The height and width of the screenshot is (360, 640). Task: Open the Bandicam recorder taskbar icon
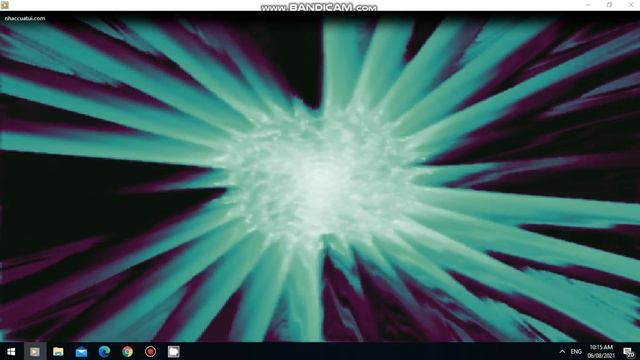[151, 351]
